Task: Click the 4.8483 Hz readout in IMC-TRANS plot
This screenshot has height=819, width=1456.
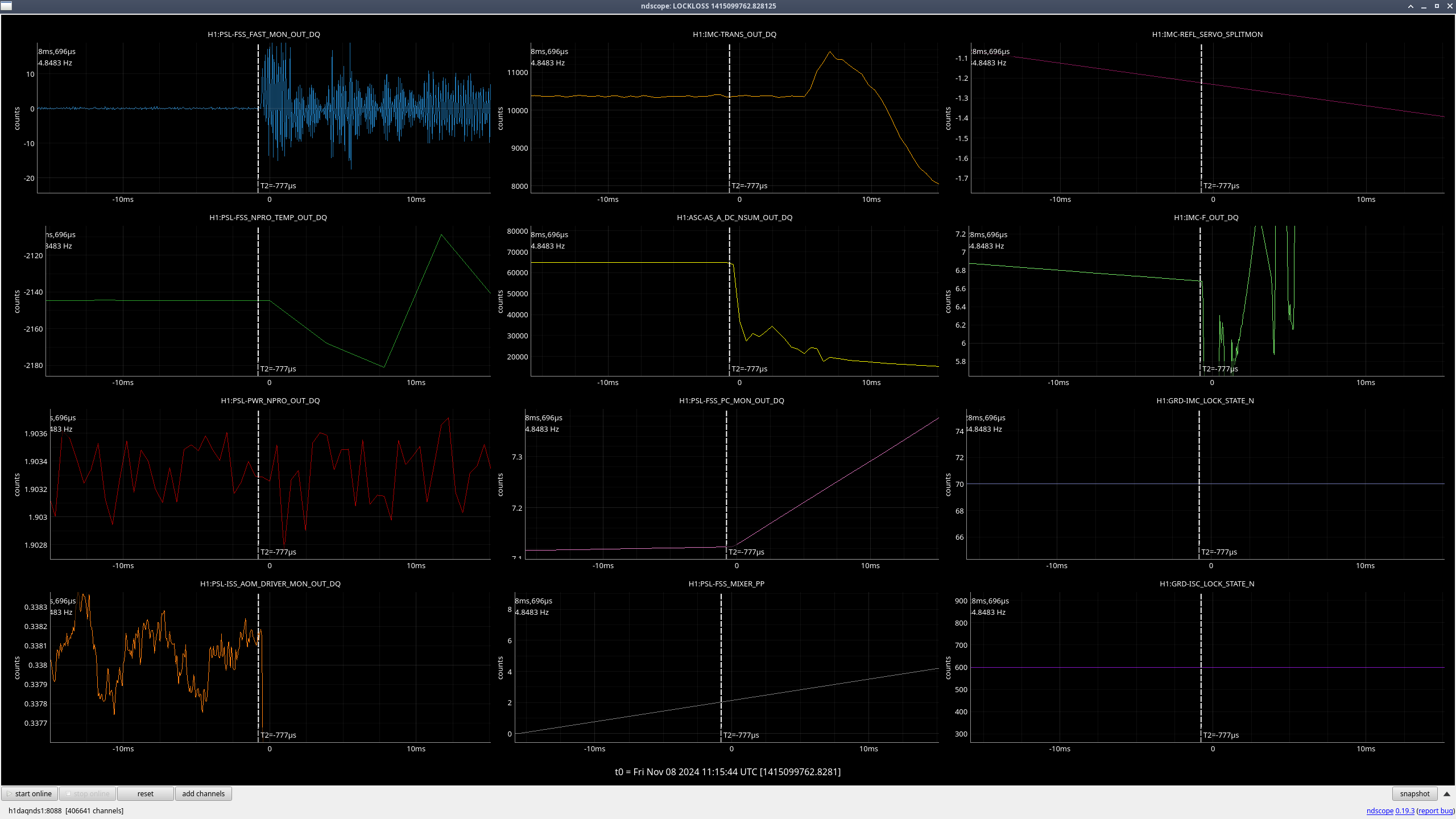Action: 548,63
